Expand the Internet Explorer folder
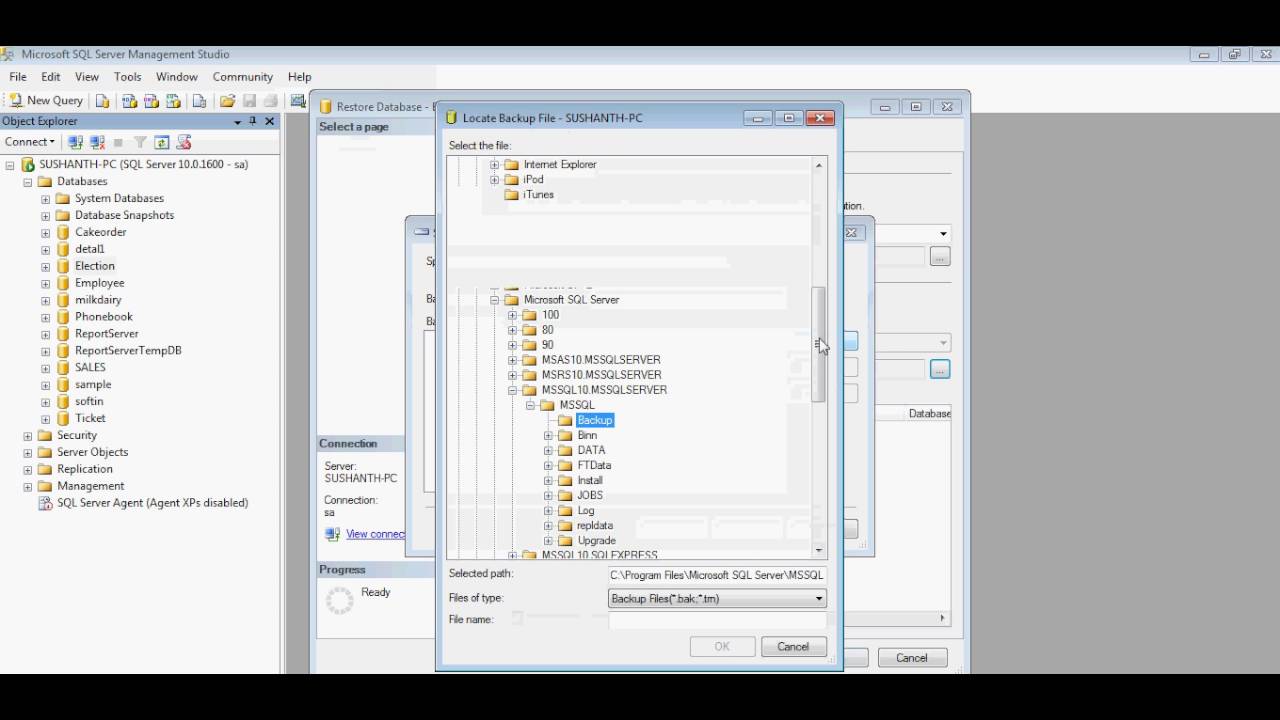Screen dimensions: 1280x720 coord(494,165)
